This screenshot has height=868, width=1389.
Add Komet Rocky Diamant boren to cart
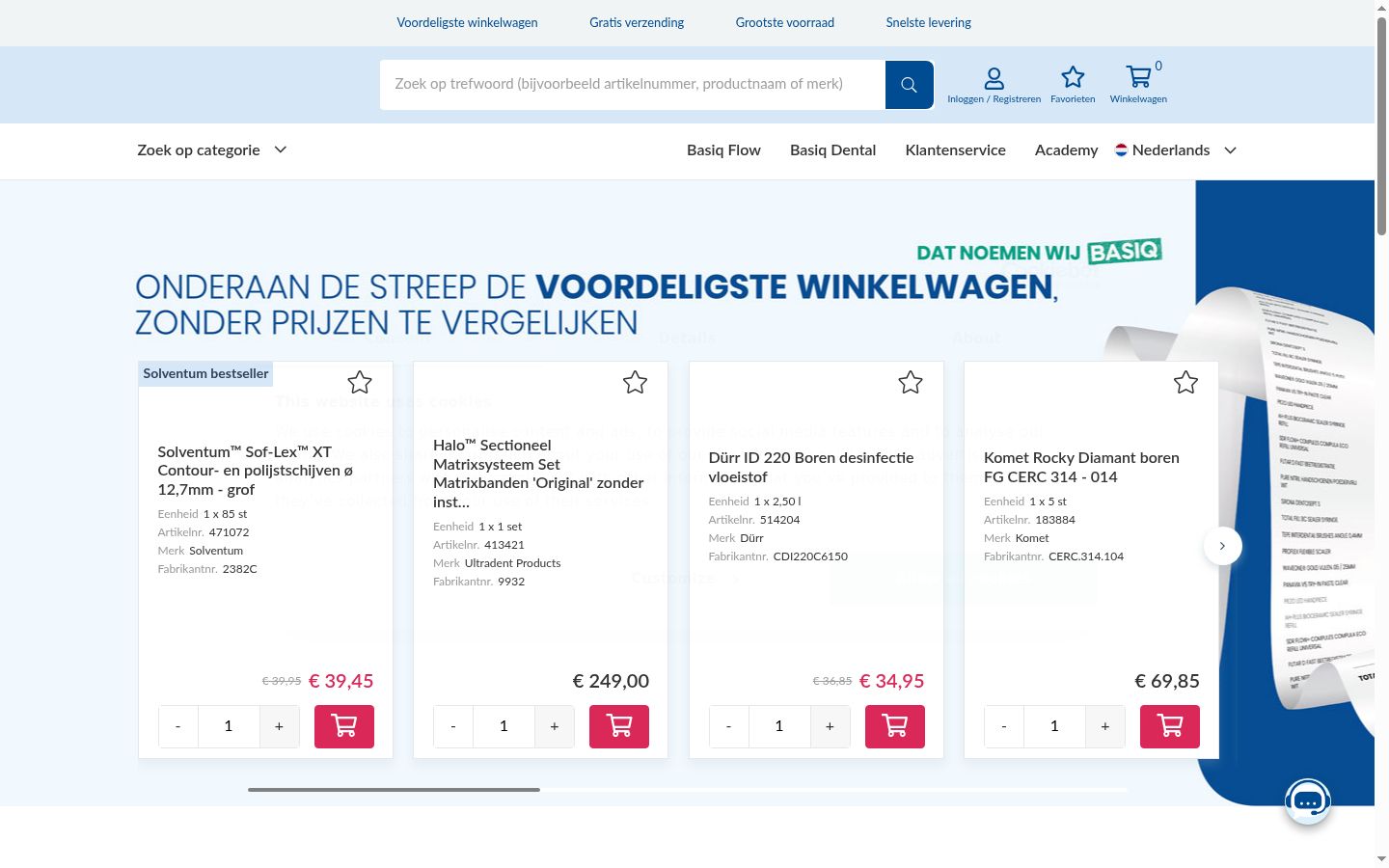(1170, 726)
